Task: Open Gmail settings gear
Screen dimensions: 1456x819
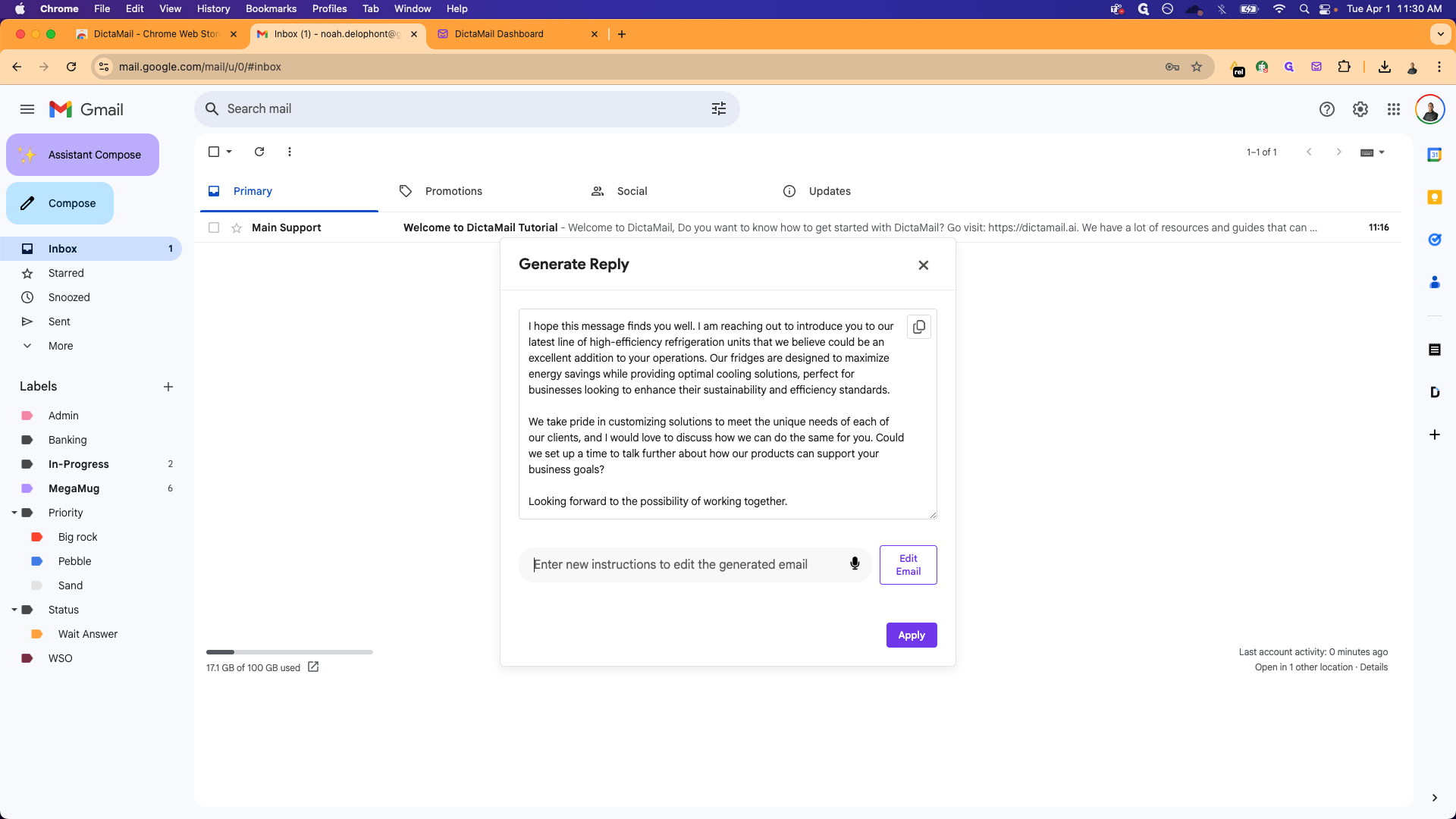Action: pos(1360,109)
